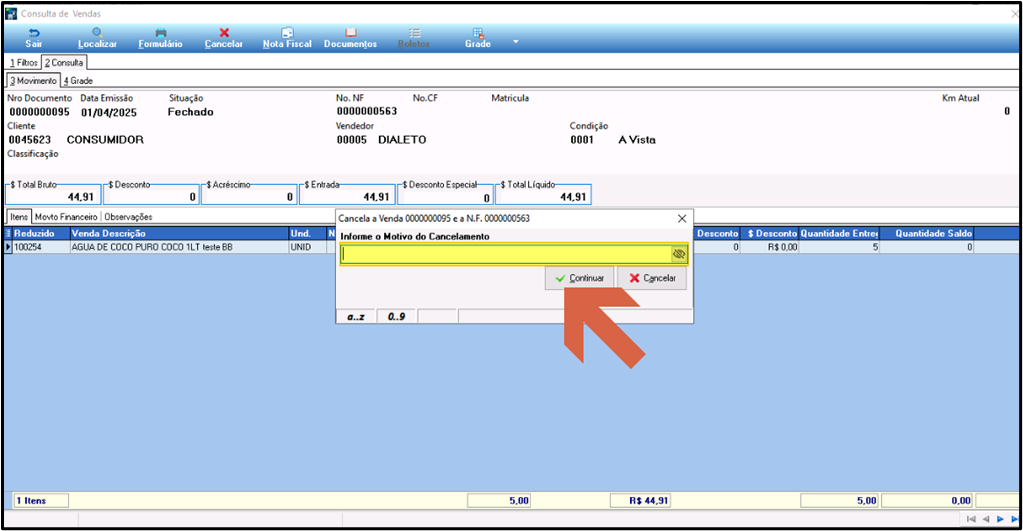Click the R$ 0,00 discount cell
Image resolution: width=1023 pixels, height=531 pixels.
click(770, 247)
